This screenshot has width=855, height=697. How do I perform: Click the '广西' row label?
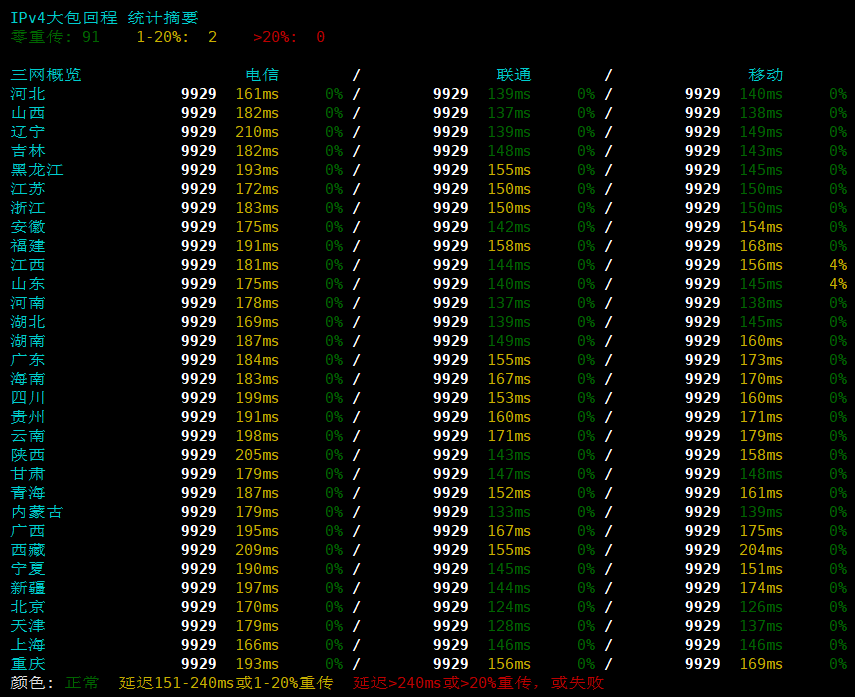point(28,531)
